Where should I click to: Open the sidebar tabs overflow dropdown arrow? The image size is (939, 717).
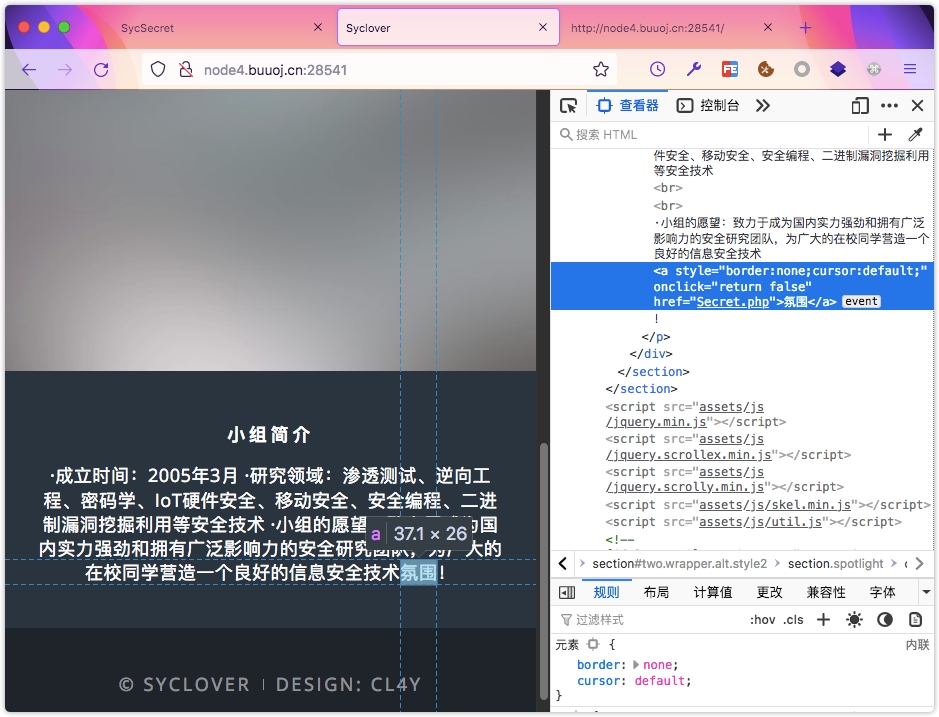tap(926, 592)
